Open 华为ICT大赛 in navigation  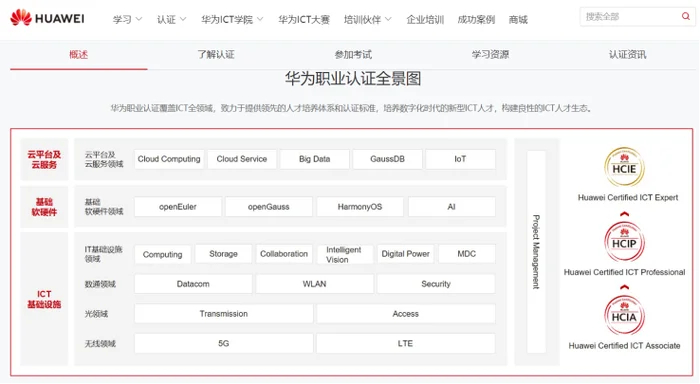click(x=304, y=20)
